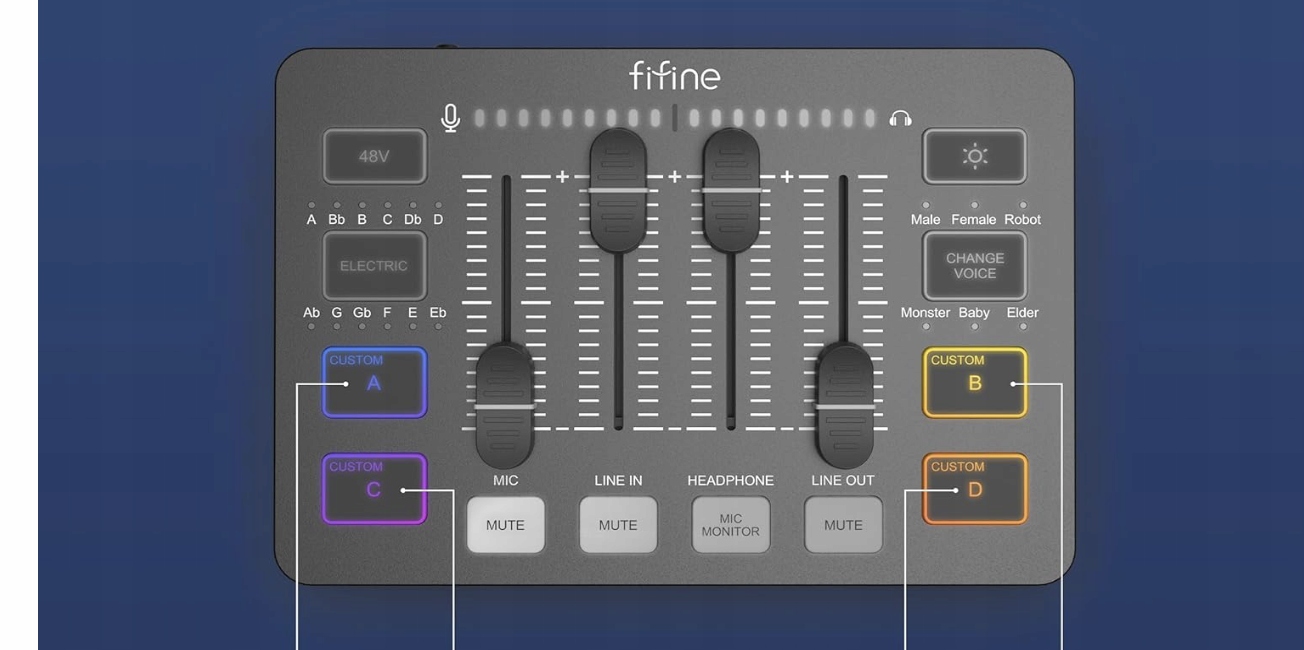Select the ELECTRIC key button
1304x650 pixels.
point(375,266)
